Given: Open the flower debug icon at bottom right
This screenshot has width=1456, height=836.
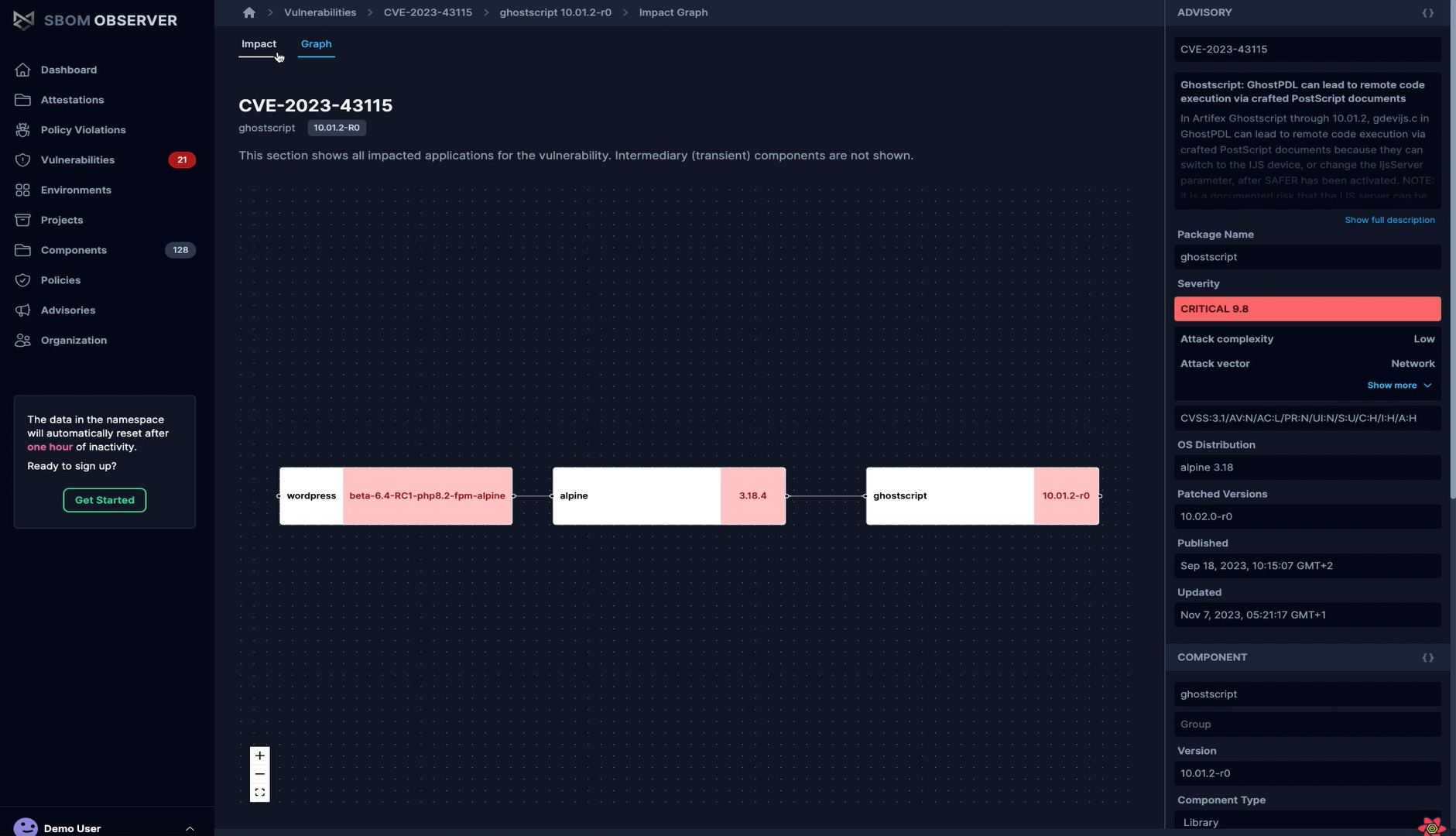Looking at the screenshot, I should (1431, 826).
